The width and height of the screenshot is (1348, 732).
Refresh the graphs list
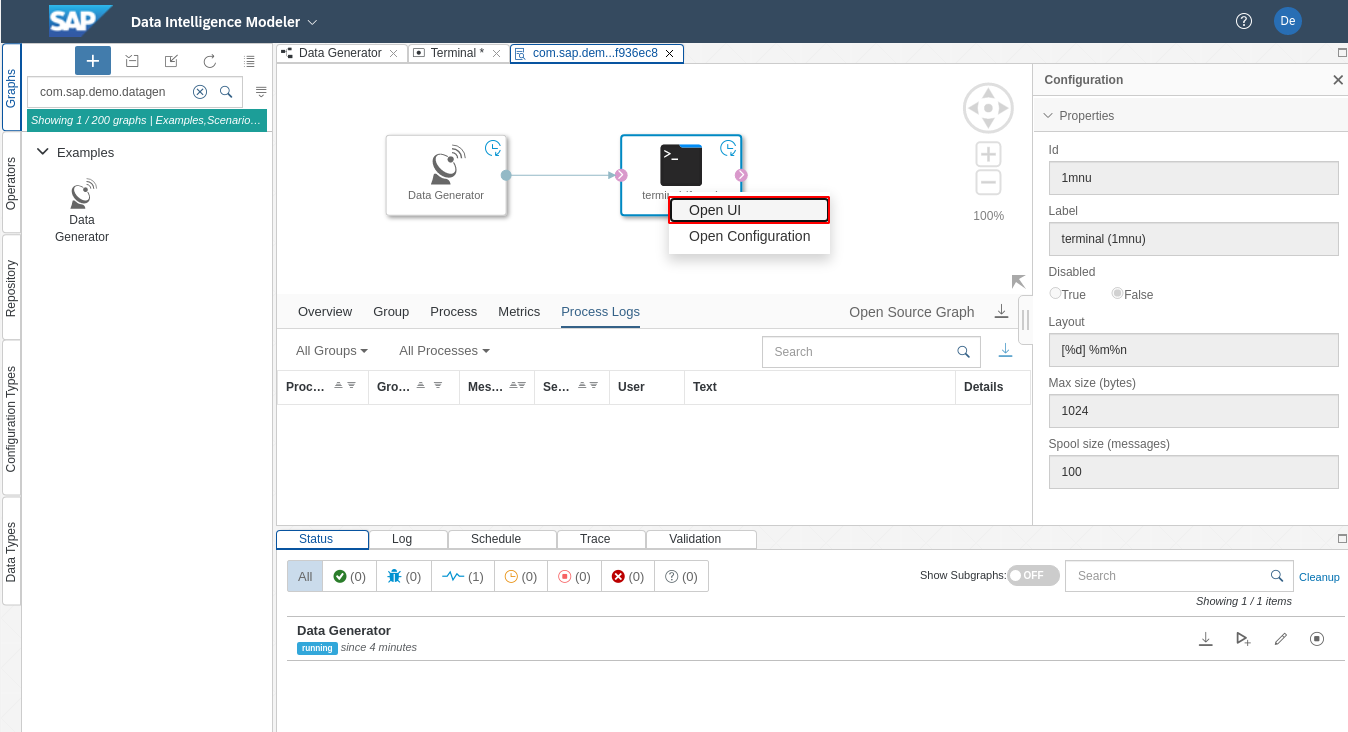click(209, 61)
